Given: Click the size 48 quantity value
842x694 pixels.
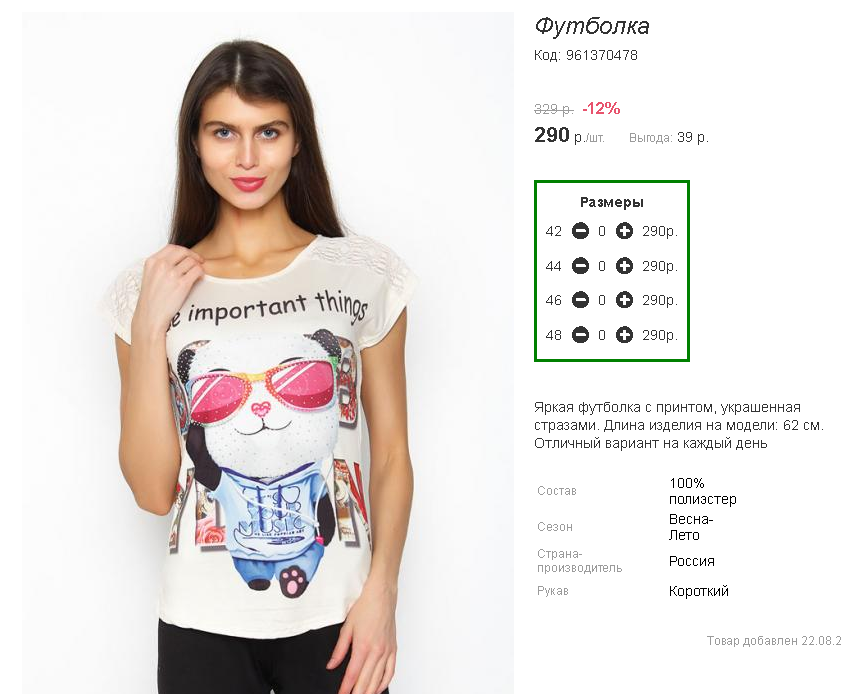Looking at the screenshot, I should click(x=602, y=336).
